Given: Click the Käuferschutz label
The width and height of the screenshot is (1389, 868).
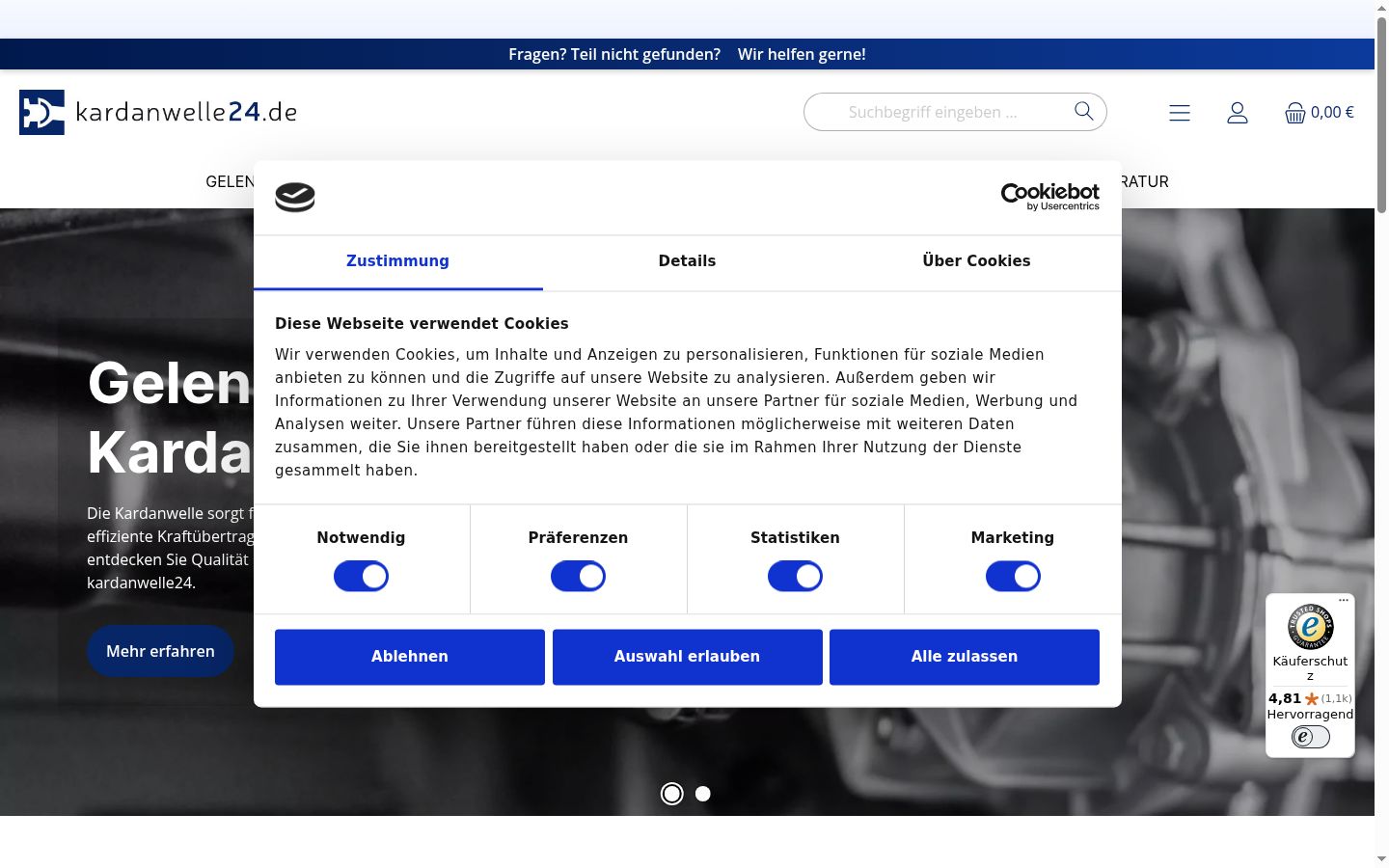Looking at the screenshot, I should pos(1310,667).
